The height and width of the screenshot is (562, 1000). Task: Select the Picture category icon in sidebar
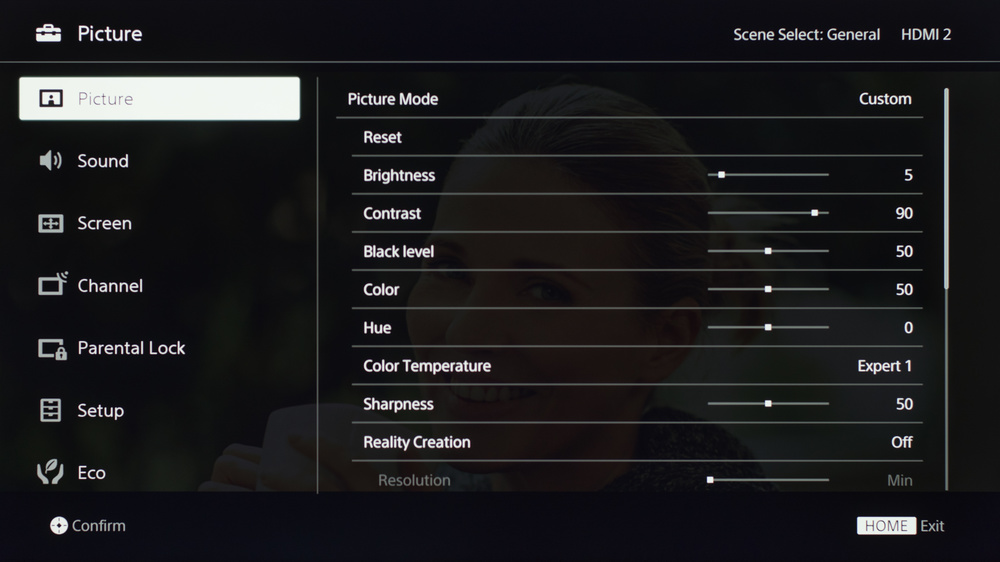[51, 98]
